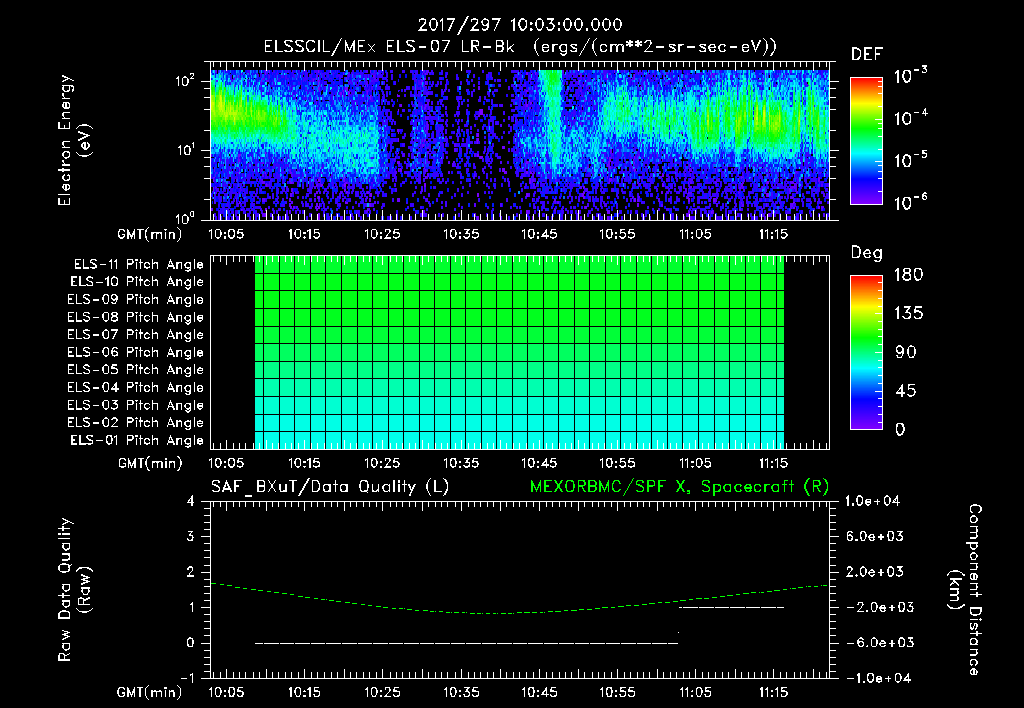Click the 10² tick on the energy axis

tap(185, 81)
